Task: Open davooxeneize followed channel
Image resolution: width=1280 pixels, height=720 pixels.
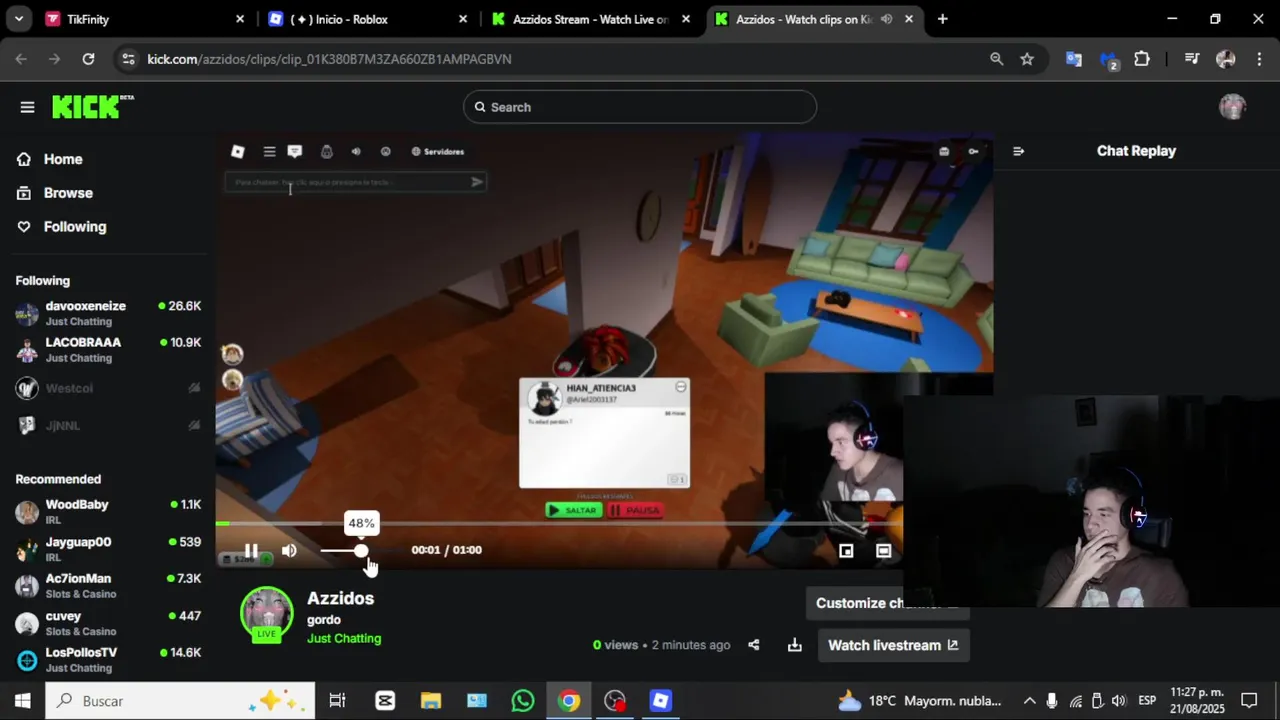Action: tap(108, 313)
